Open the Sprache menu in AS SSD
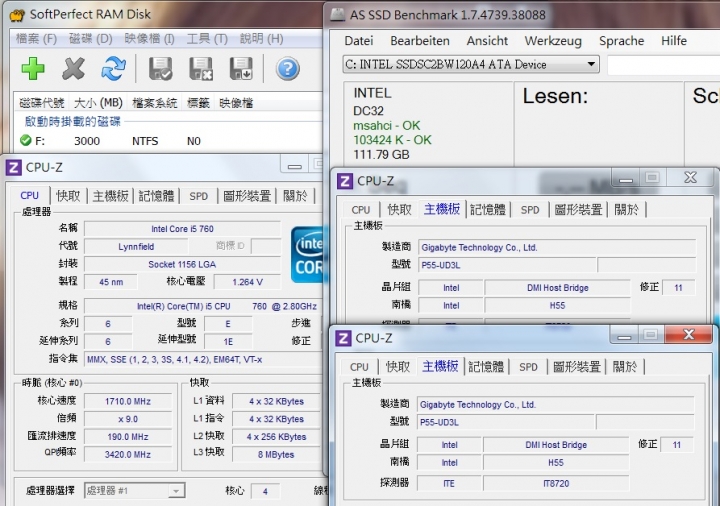Viewport: 720px width, 506px height. tap(621, 41)
